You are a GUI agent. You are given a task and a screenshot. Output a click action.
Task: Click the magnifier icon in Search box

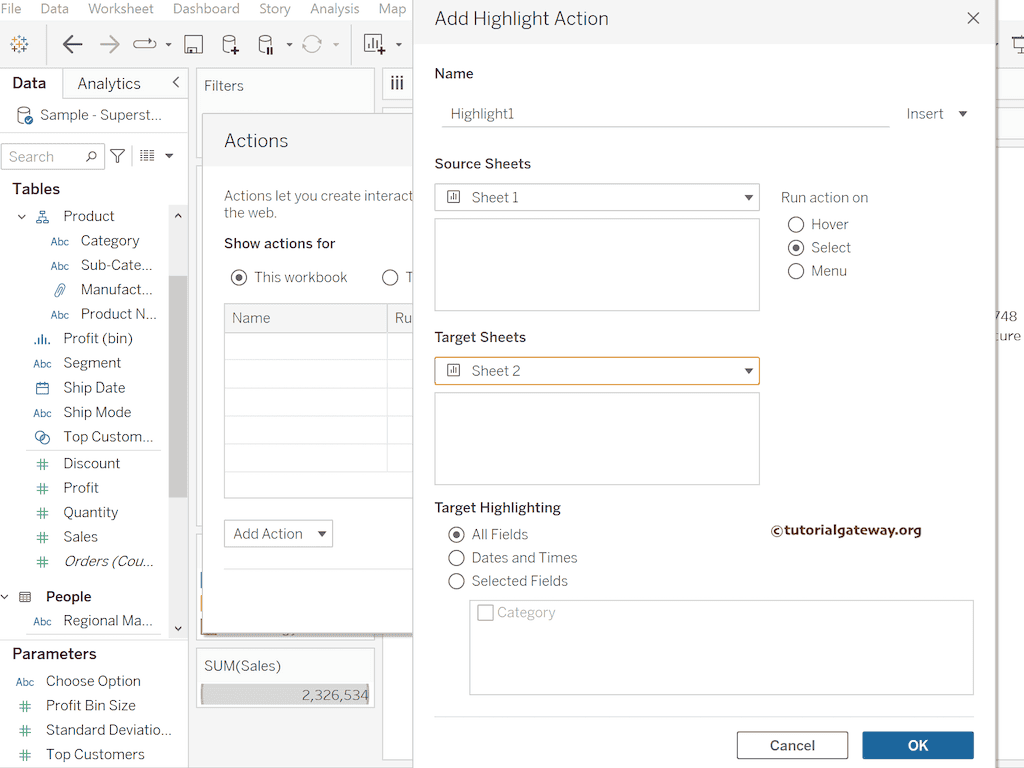(91, 156)
